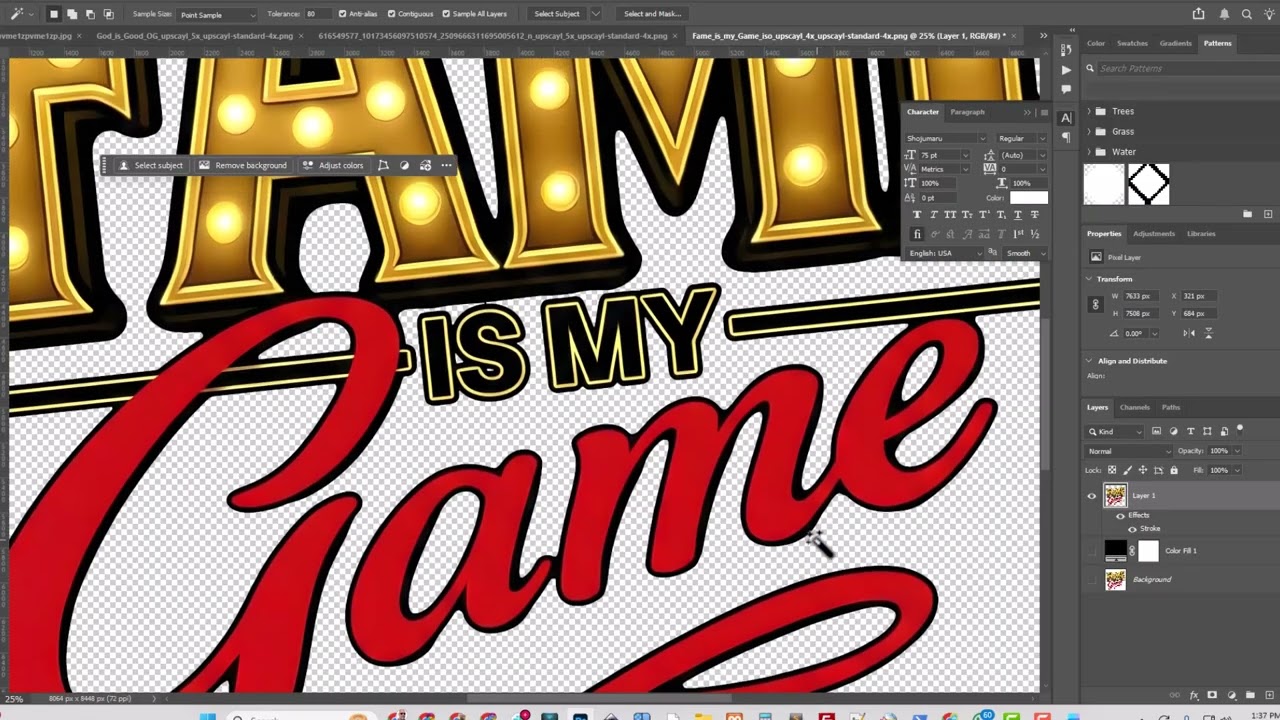
Task: Click the Underline T icon in Character panel
Action: coord(1018,215)
